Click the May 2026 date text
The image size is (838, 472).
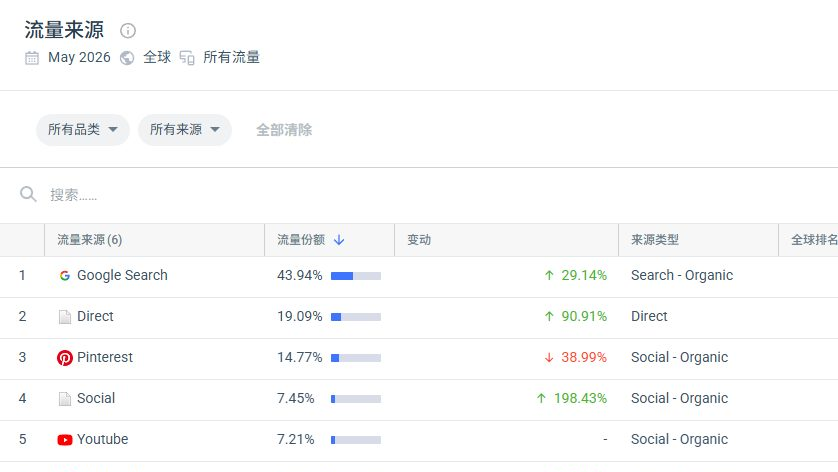[x=79, y=57]
